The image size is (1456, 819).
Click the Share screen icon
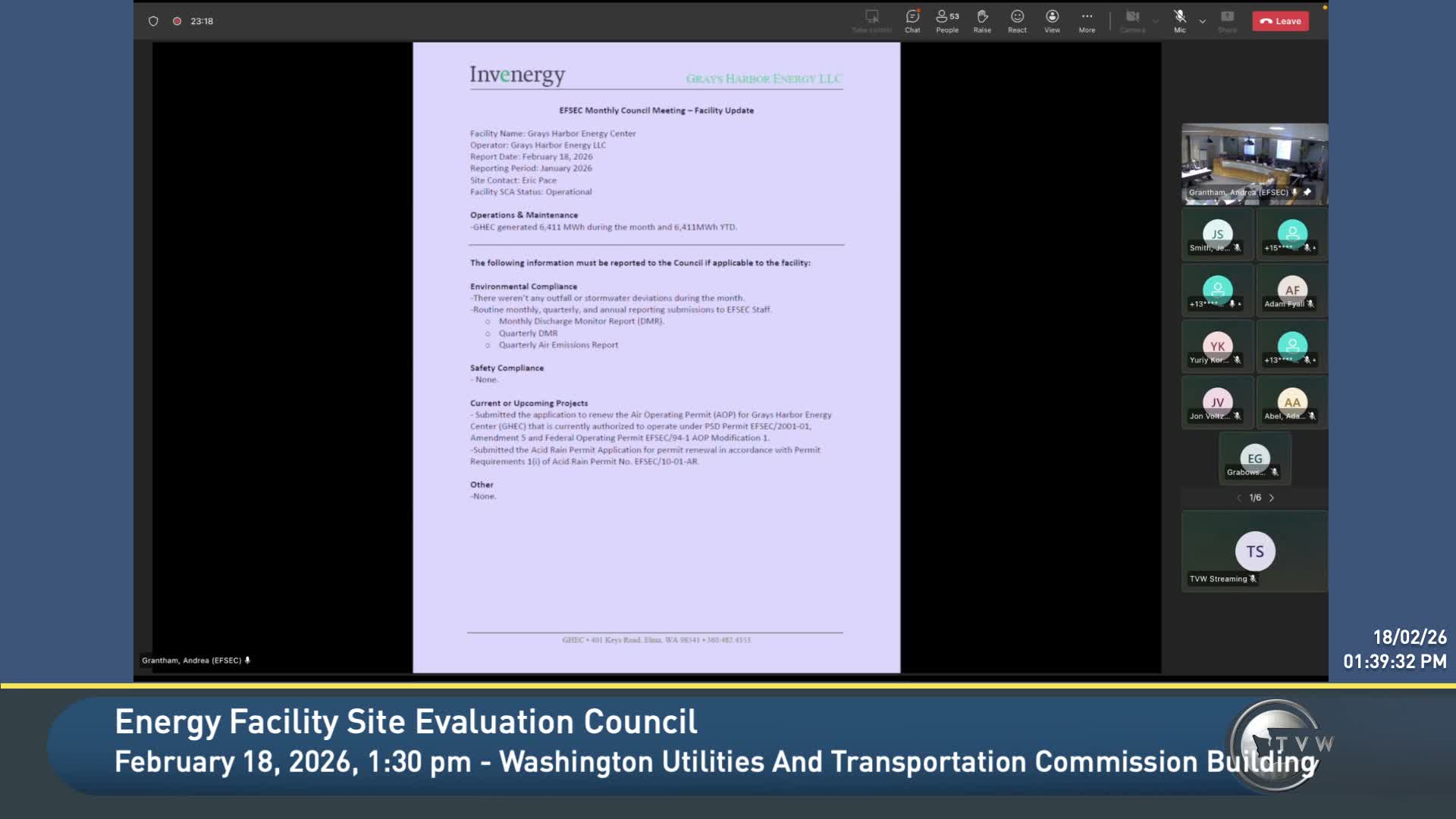1227,20
